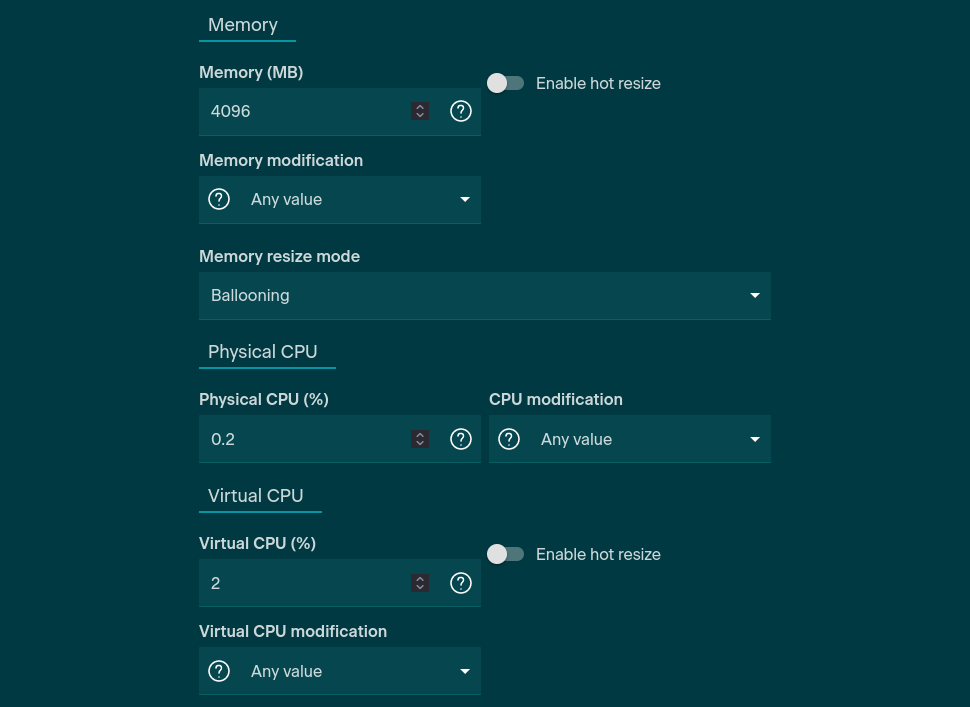Enable hot resize for Memory
The image size is (970, 707).
coord(506,83)
